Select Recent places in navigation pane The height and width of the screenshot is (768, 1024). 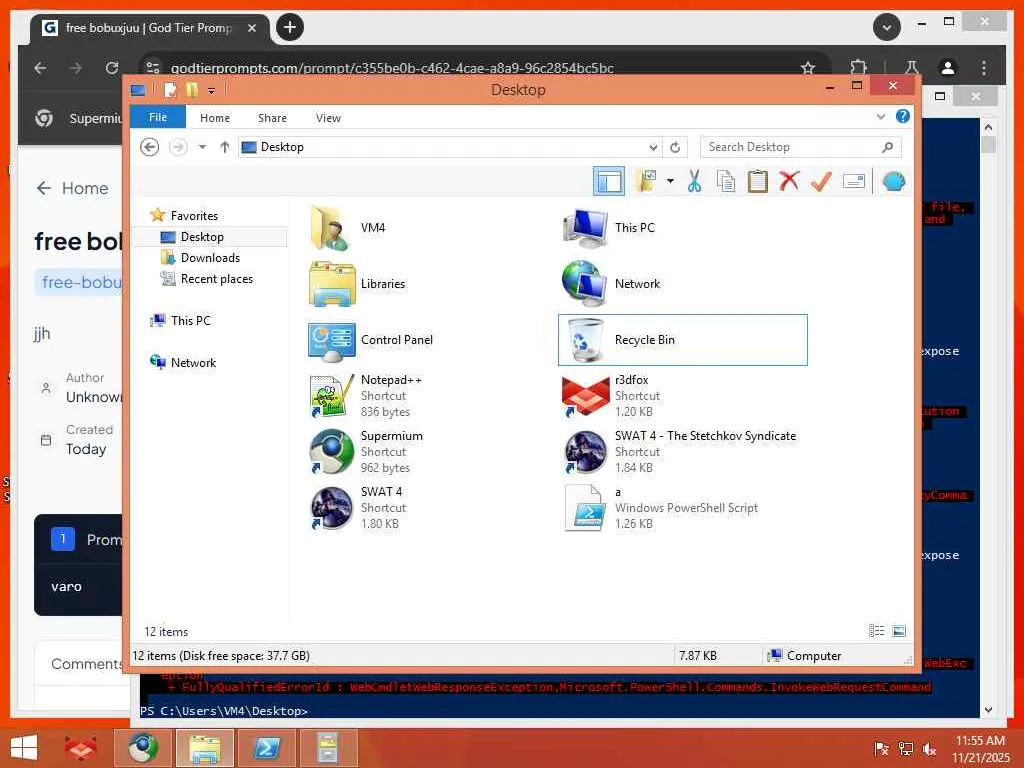coord(216,279)
